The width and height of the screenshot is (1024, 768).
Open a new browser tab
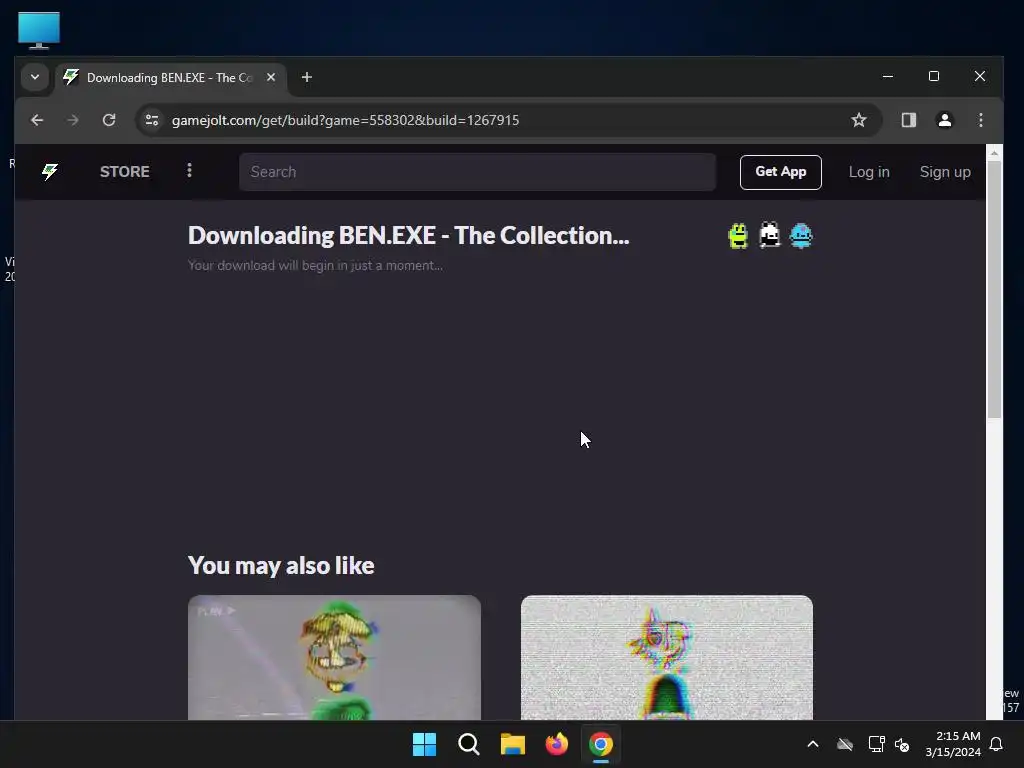pos(306,77)
